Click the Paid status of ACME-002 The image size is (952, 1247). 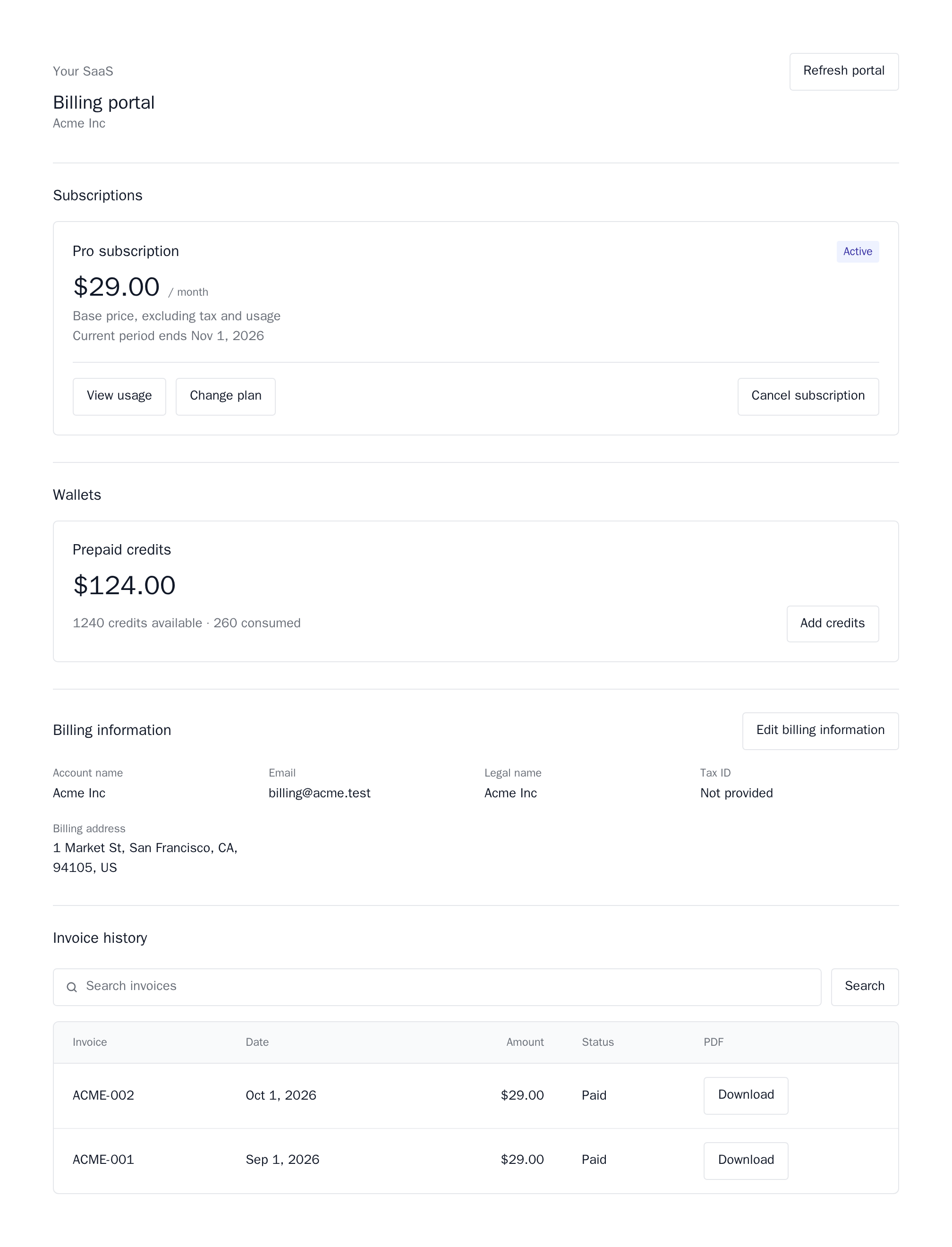(x=594, y=1095)
